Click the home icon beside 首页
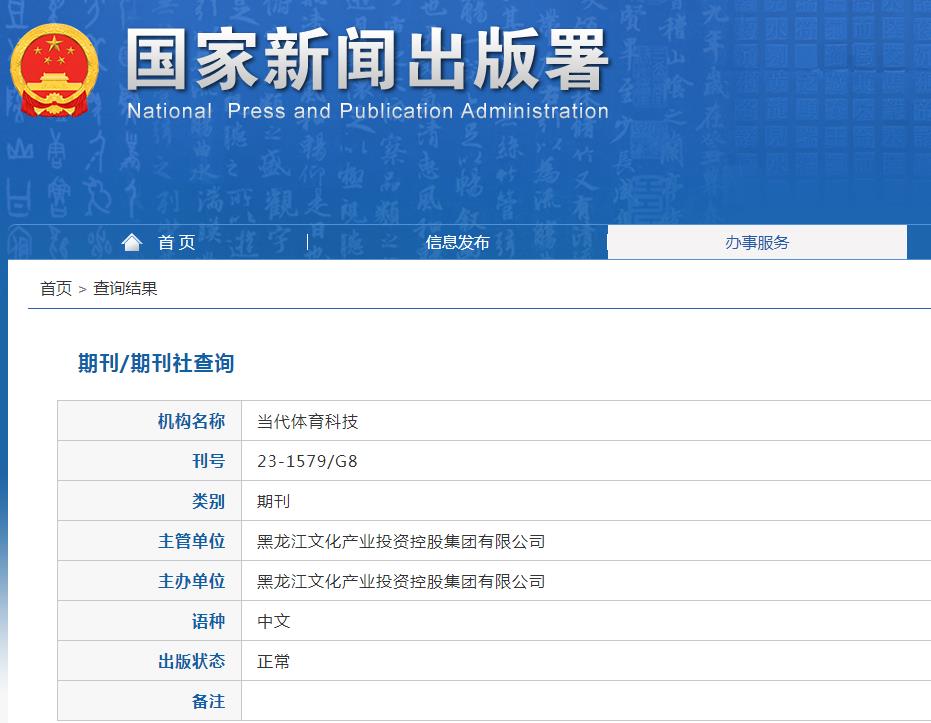Viewport: 931px width, 723px height. click(133, 241)
